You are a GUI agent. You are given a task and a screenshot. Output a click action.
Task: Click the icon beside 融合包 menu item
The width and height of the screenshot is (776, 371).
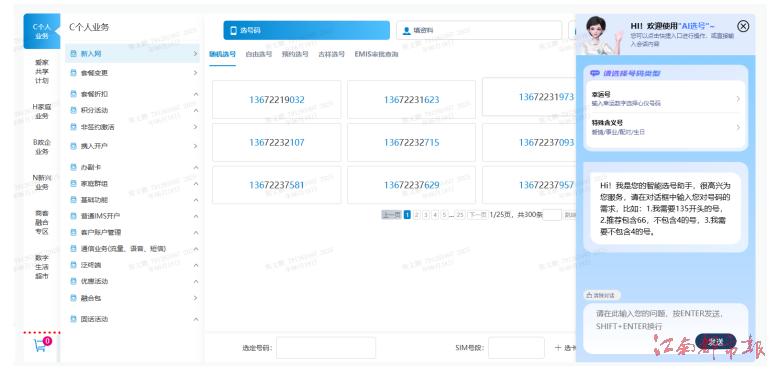click(74, 298)
